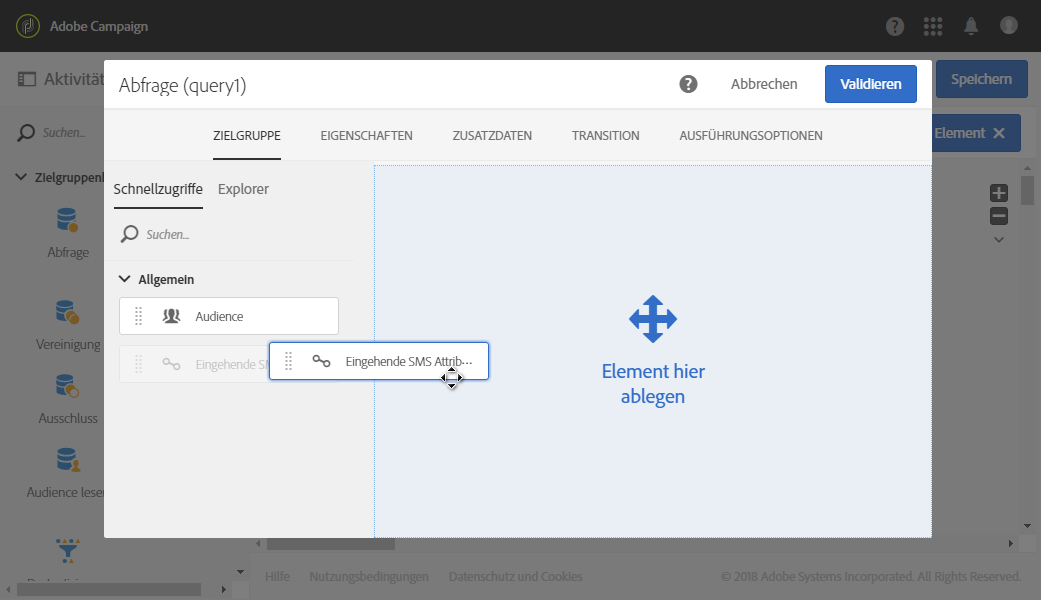The image size is (1041, 600).
Task: Select the Abfrage activity icon
Action: pyautogui.click(x=68, y=220)
